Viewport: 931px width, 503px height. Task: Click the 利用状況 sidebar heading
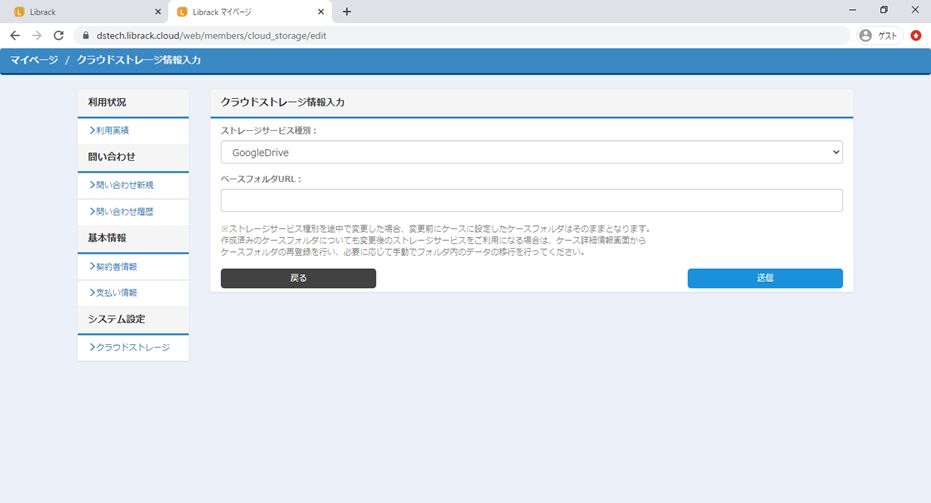[x=107, y=102]
